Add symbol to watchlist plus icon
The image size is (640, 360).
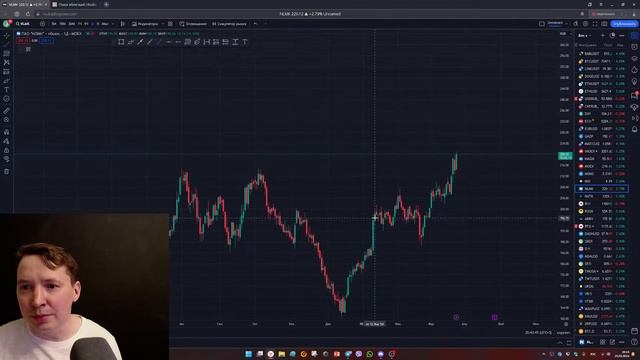point(603,36)
